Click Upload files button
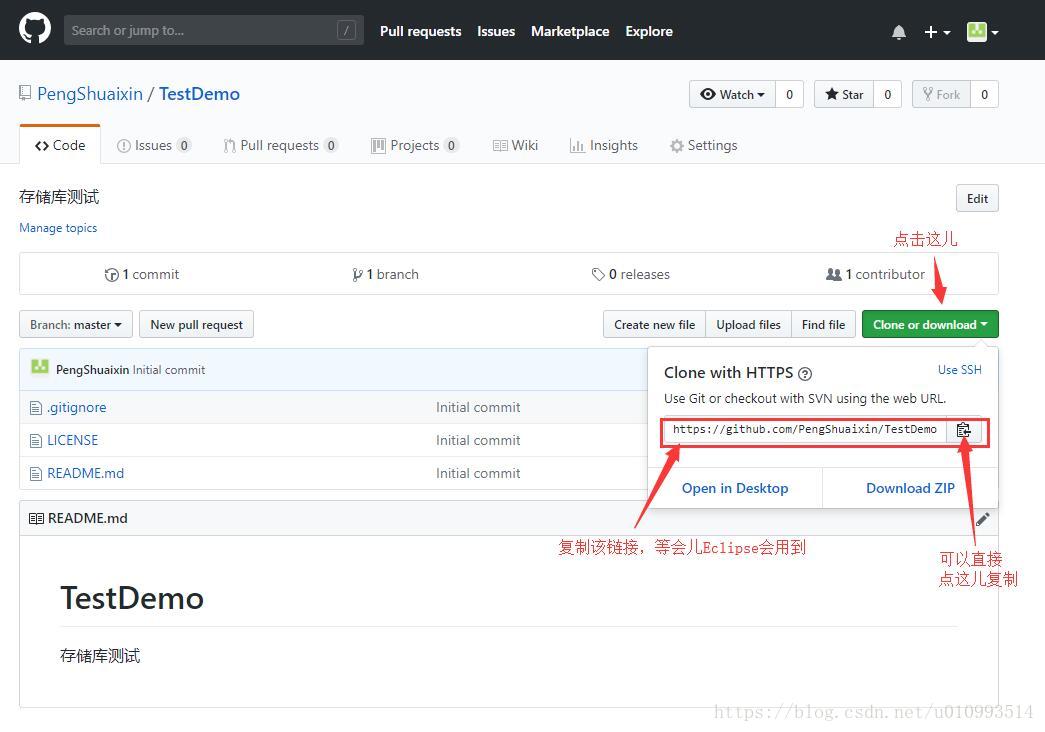Image resolution: width=1045 pixels, height=732 pixels. (748, 325)
